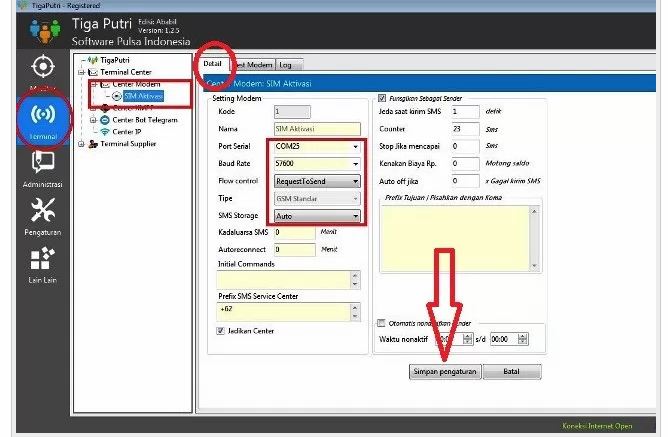This screenshot has width=668, height=437.
Task: Click the Kode field
Action: [292, 112]
